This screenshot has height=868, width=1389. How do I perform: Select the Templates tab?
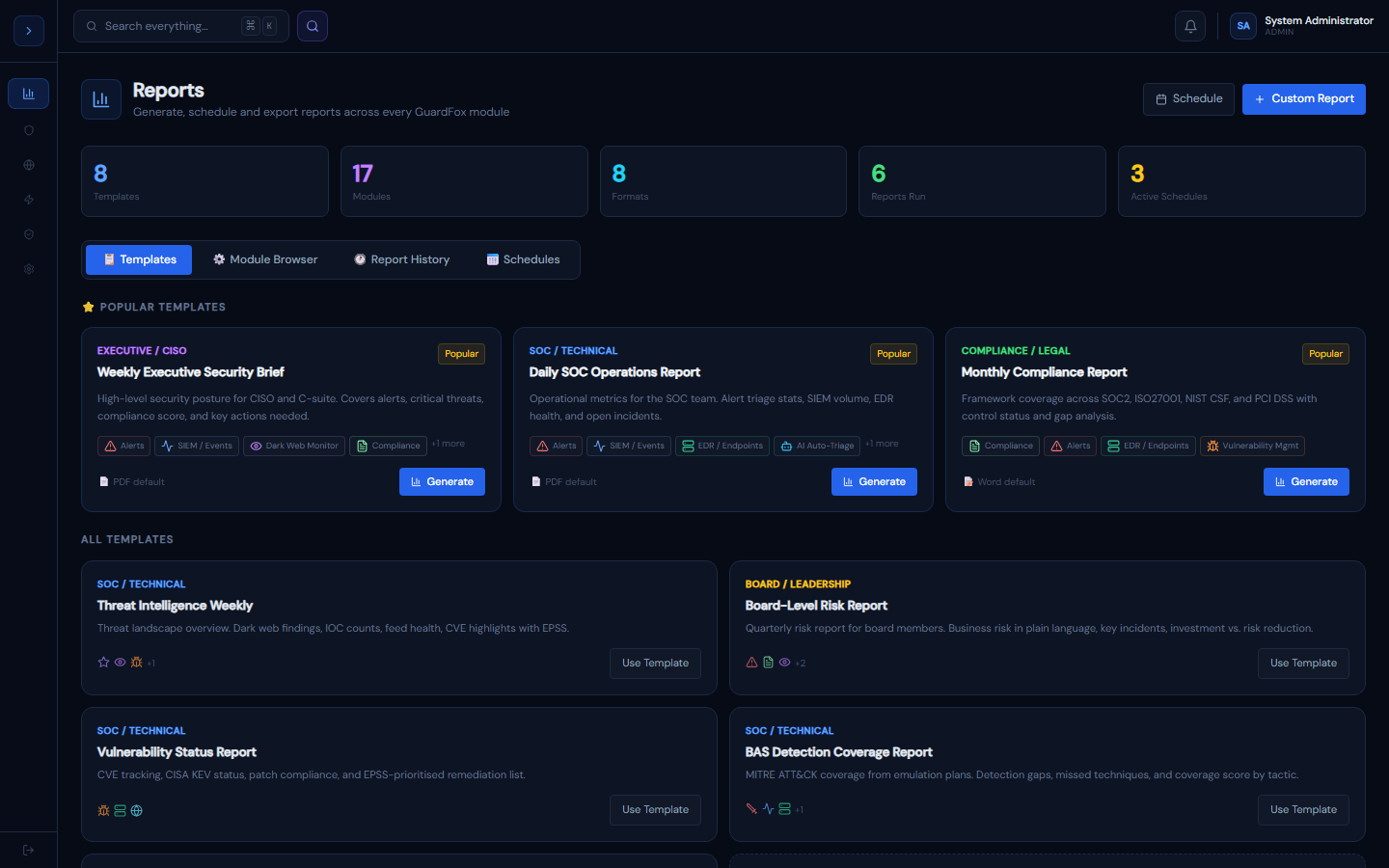[139, 259]
